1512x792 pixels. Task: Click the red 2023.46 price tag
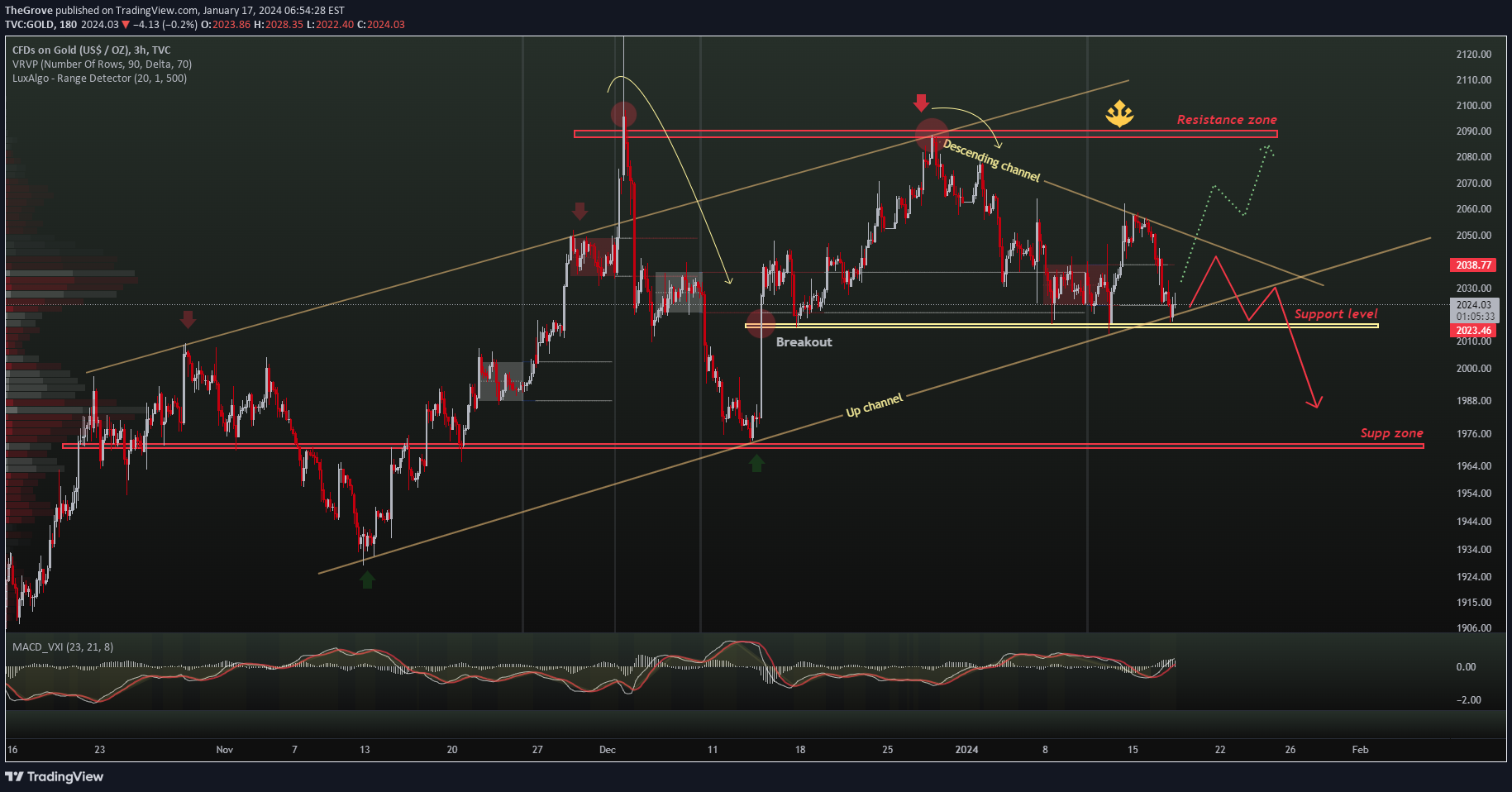tap(1474, 331)
